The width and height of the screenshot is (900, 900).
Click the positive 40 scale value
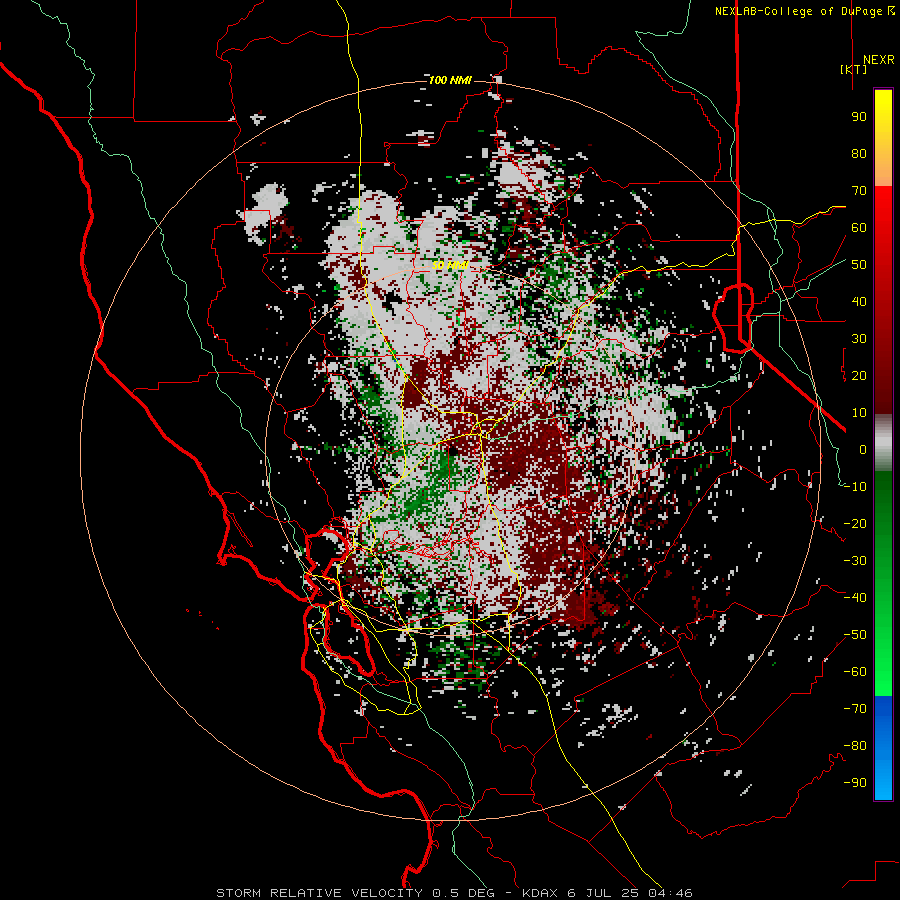coord(859,301)
